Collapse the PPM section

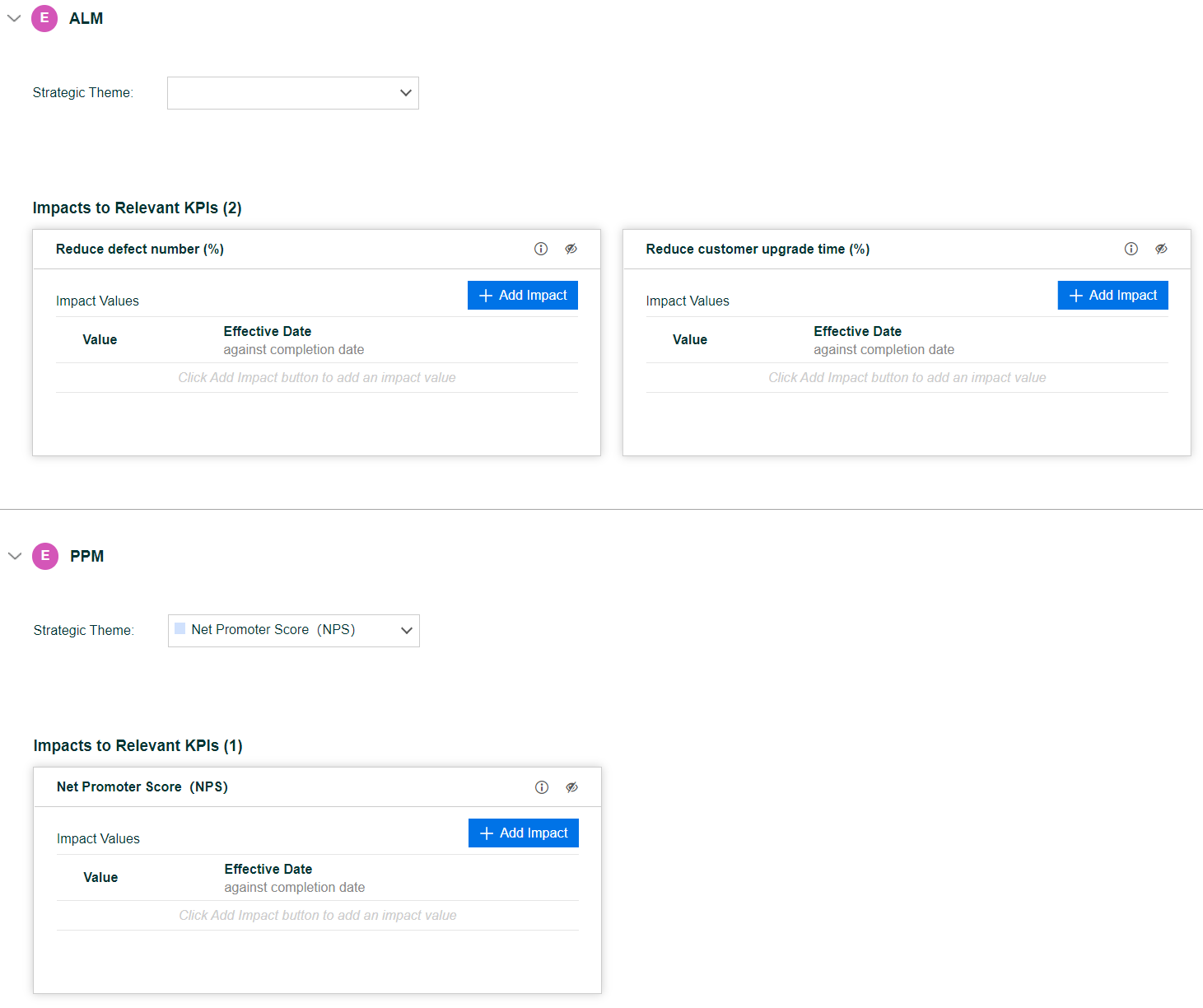tap(15, 556)
